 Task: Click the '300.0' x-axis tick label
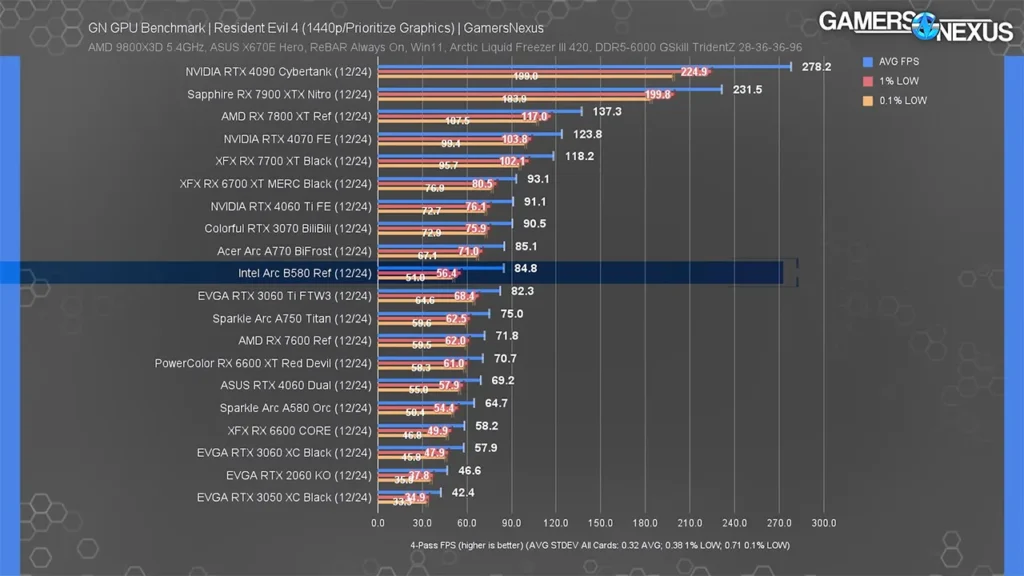pos(824,523)
